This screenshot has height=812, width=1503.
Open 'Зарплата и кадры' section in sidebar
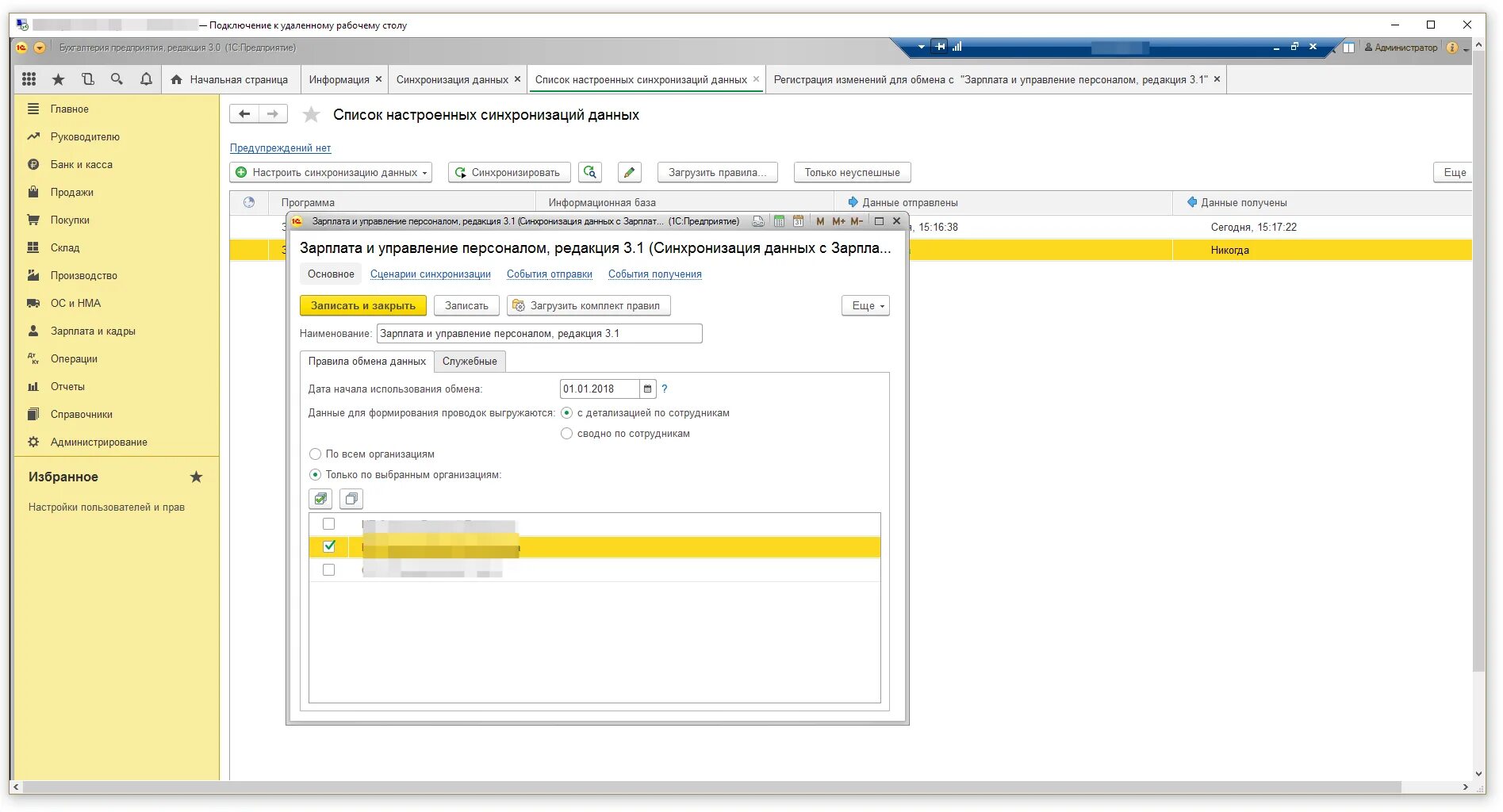93,331
